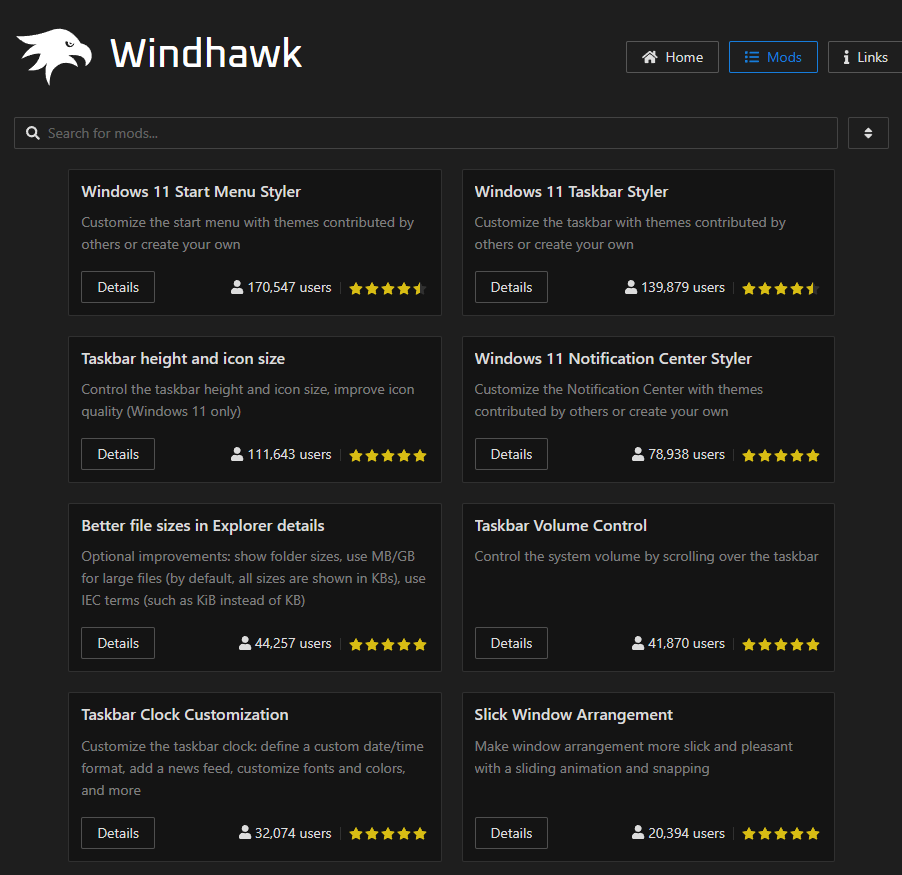This screenshot has width=902, height=875.
Task: Click user icon beside 111,643 users
Action: 237,454
